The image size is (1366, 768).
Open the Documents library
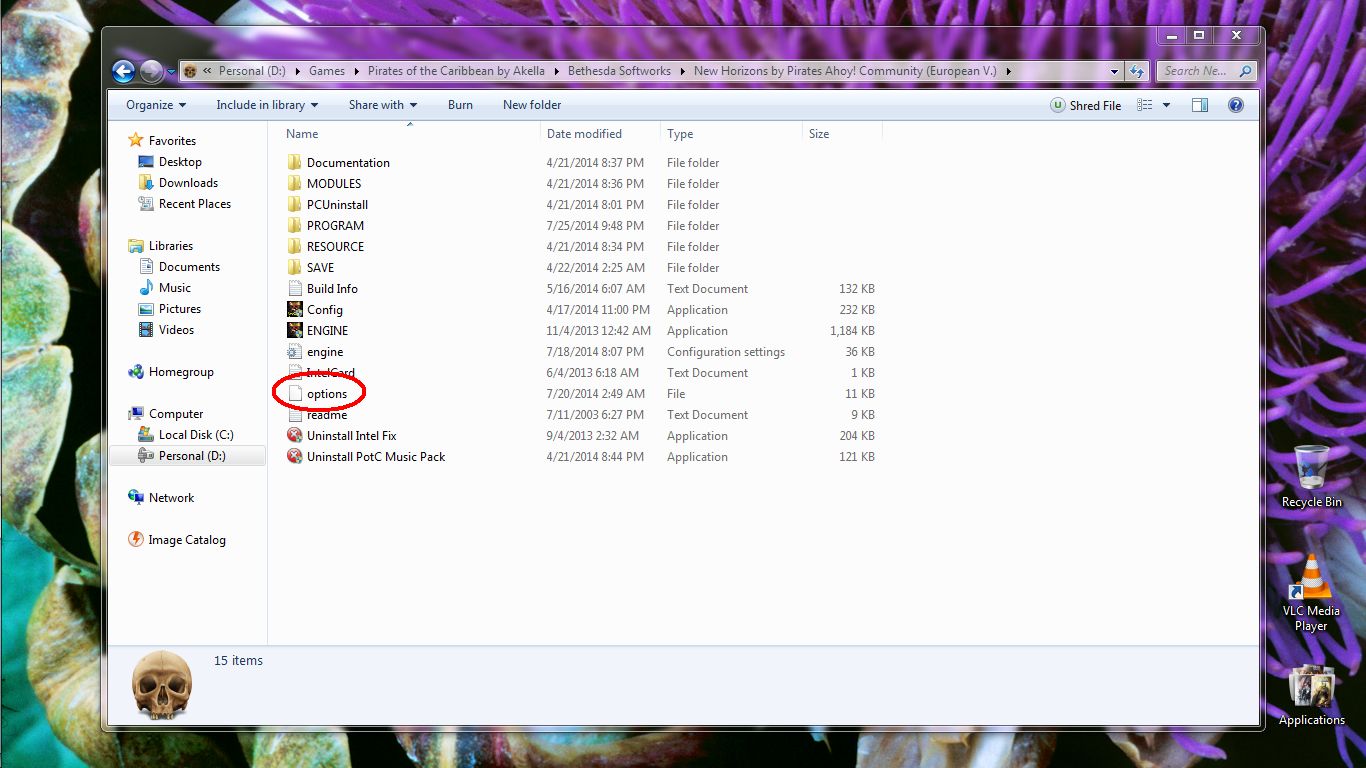tap(189, 267)
